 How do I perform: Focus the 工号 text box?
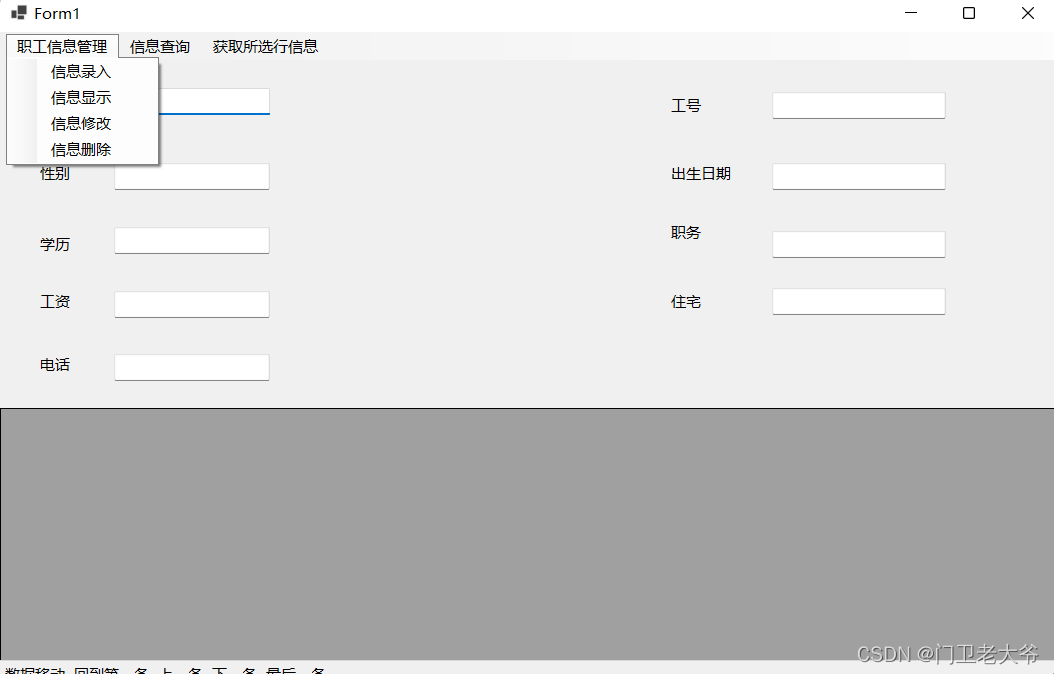(x=859, y=106)
